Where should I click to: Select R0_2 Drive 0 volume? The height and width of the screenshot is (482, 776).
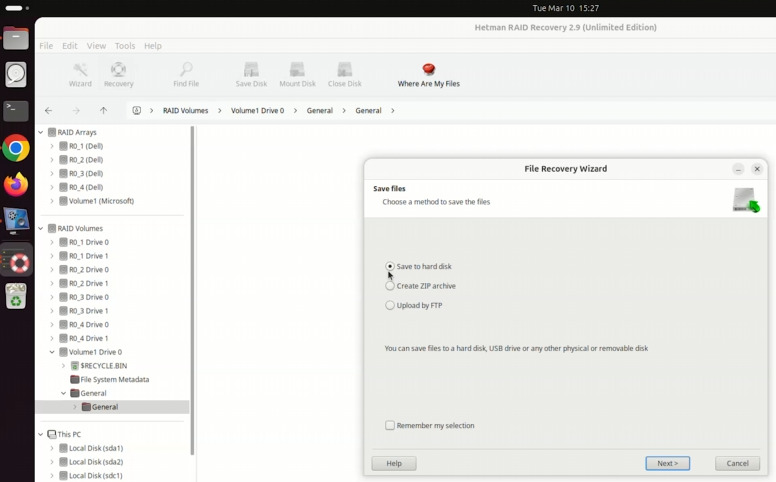click(x=84, y=270)
